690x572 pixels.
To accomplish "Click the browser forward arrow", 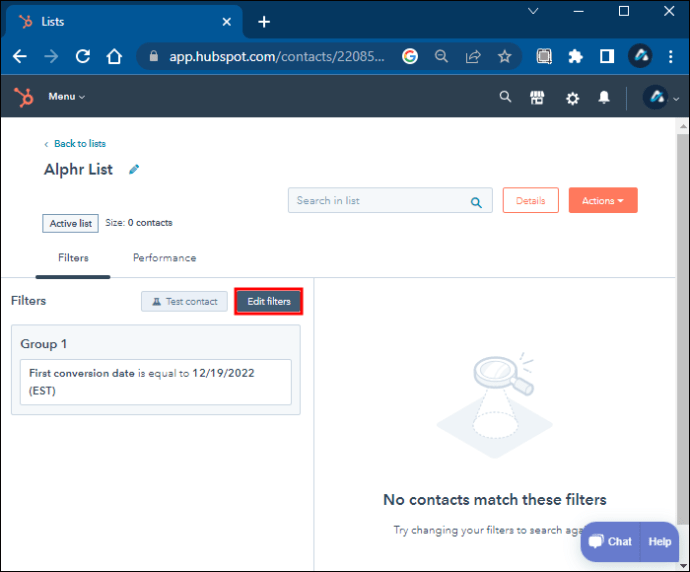I will 51,56.
